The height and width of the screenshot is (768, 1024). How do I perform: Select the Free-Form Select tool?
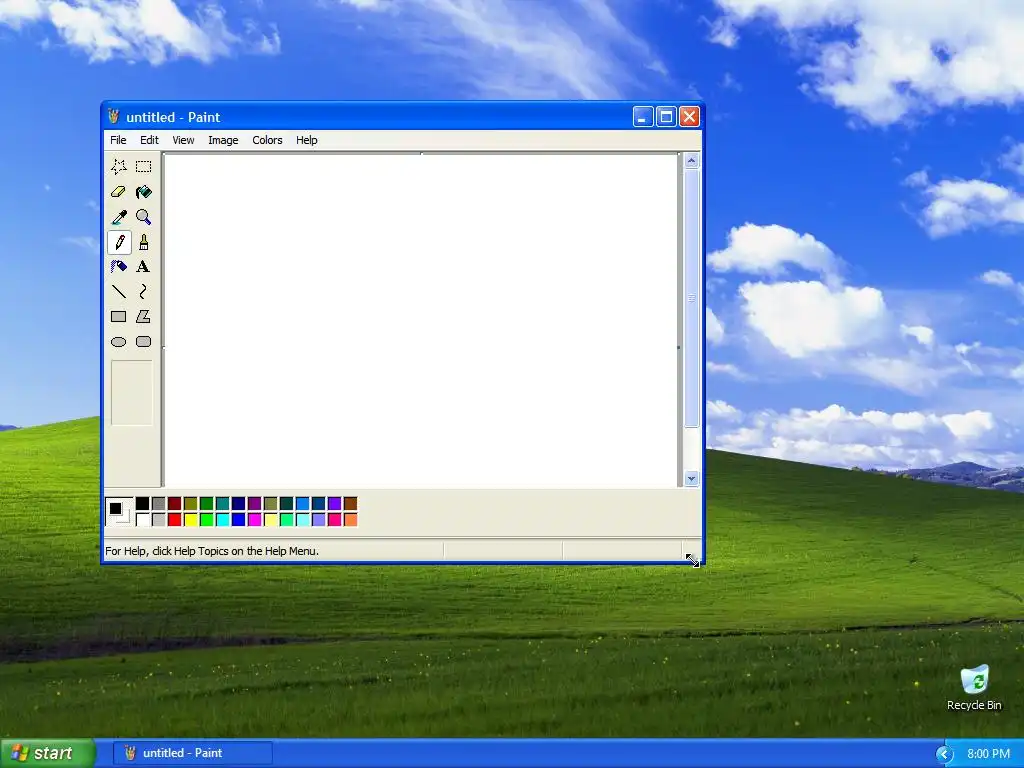119,167
